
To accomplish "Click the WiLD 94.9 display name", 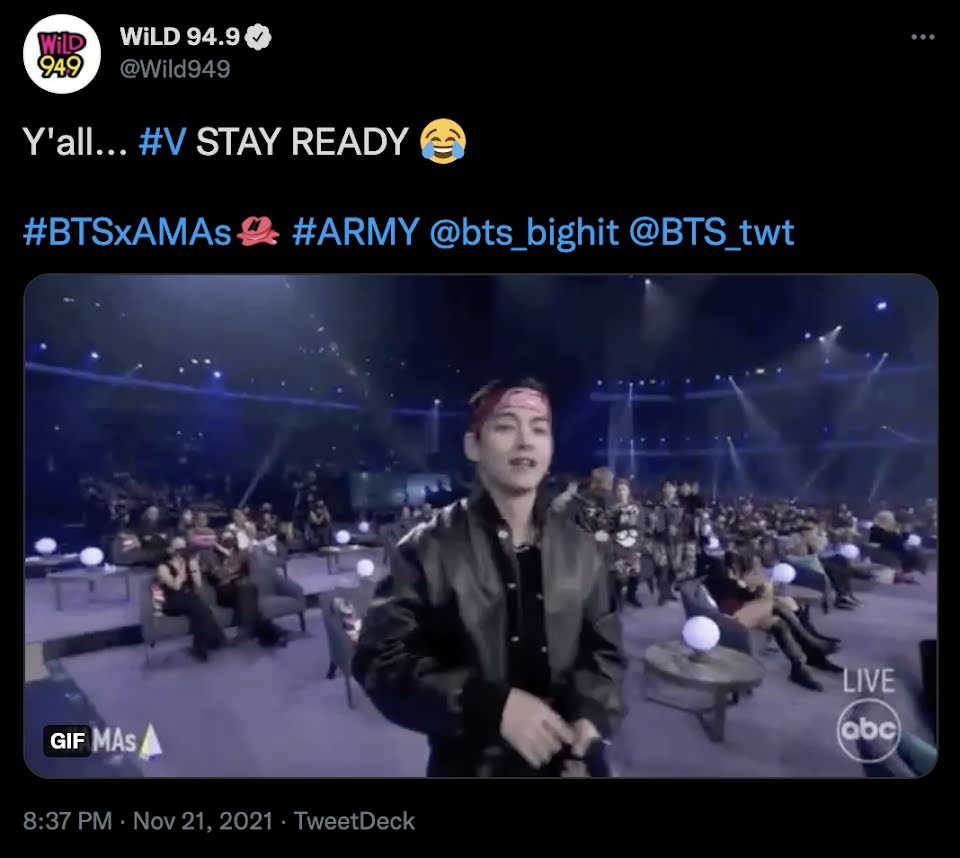I will click(x=179, y=37).
